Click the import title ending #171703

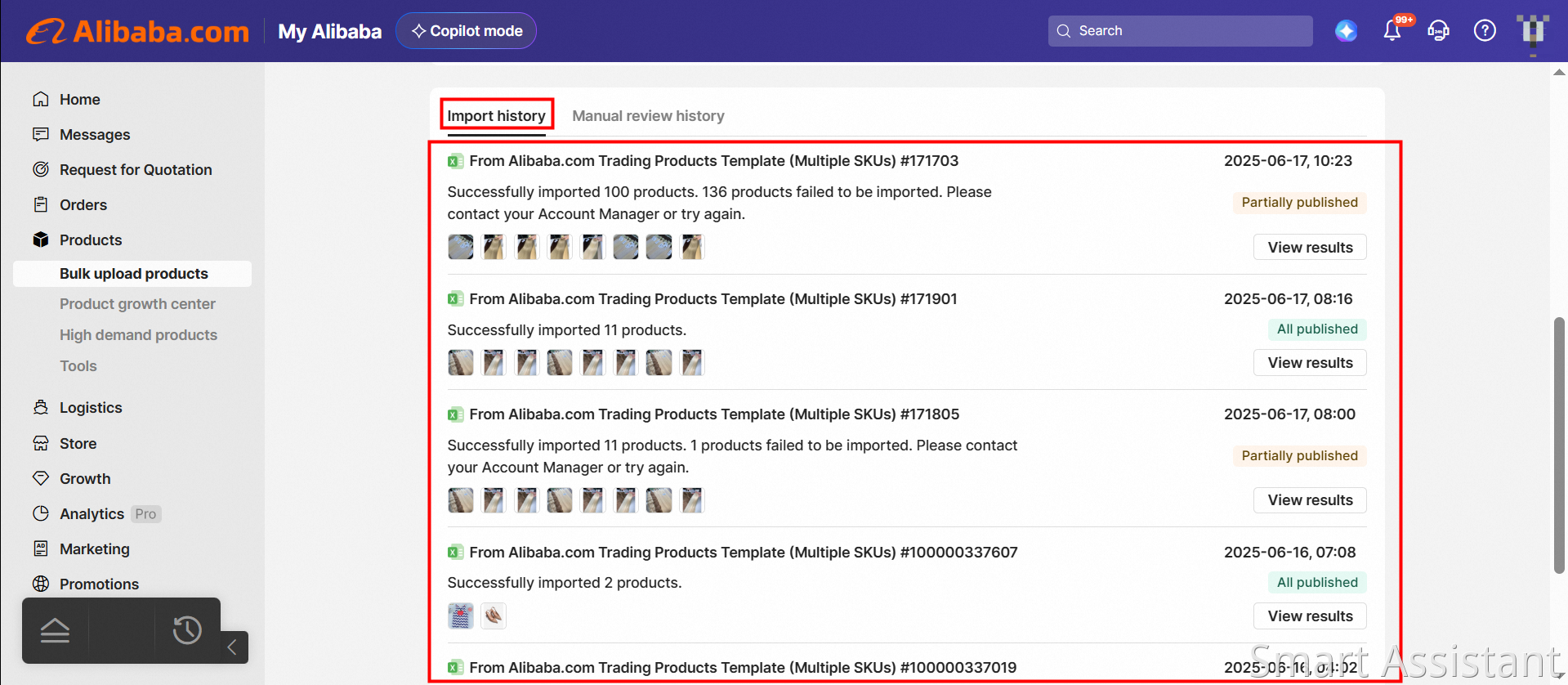[x=714, y=161]
